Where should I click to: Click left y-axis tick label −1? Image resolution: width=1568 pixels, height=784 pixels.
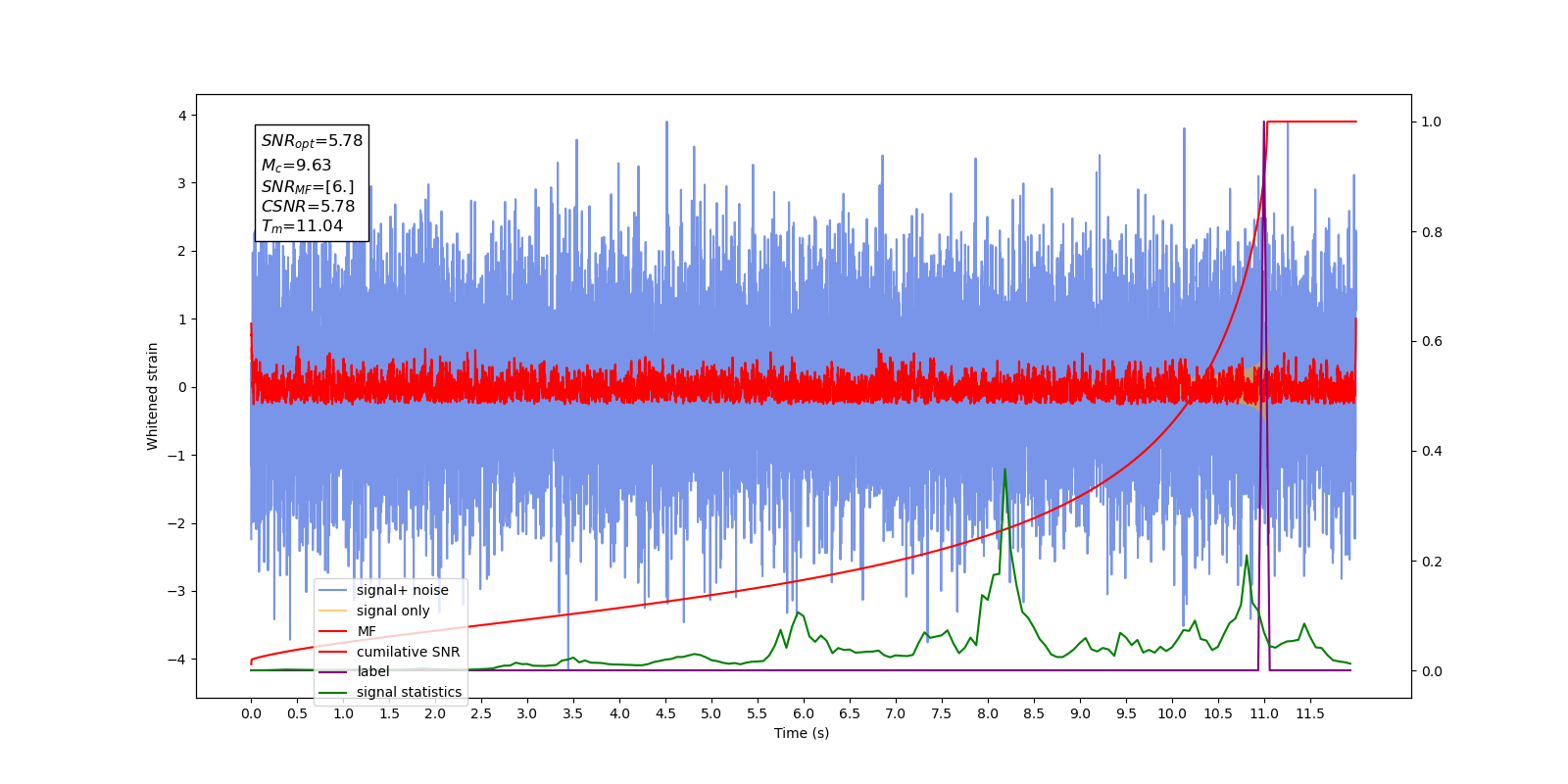pos(175,455)
